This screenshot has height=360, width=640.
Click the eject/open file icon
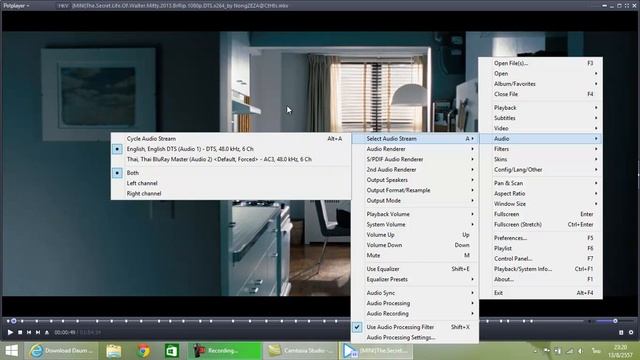(x=47, y=332)
